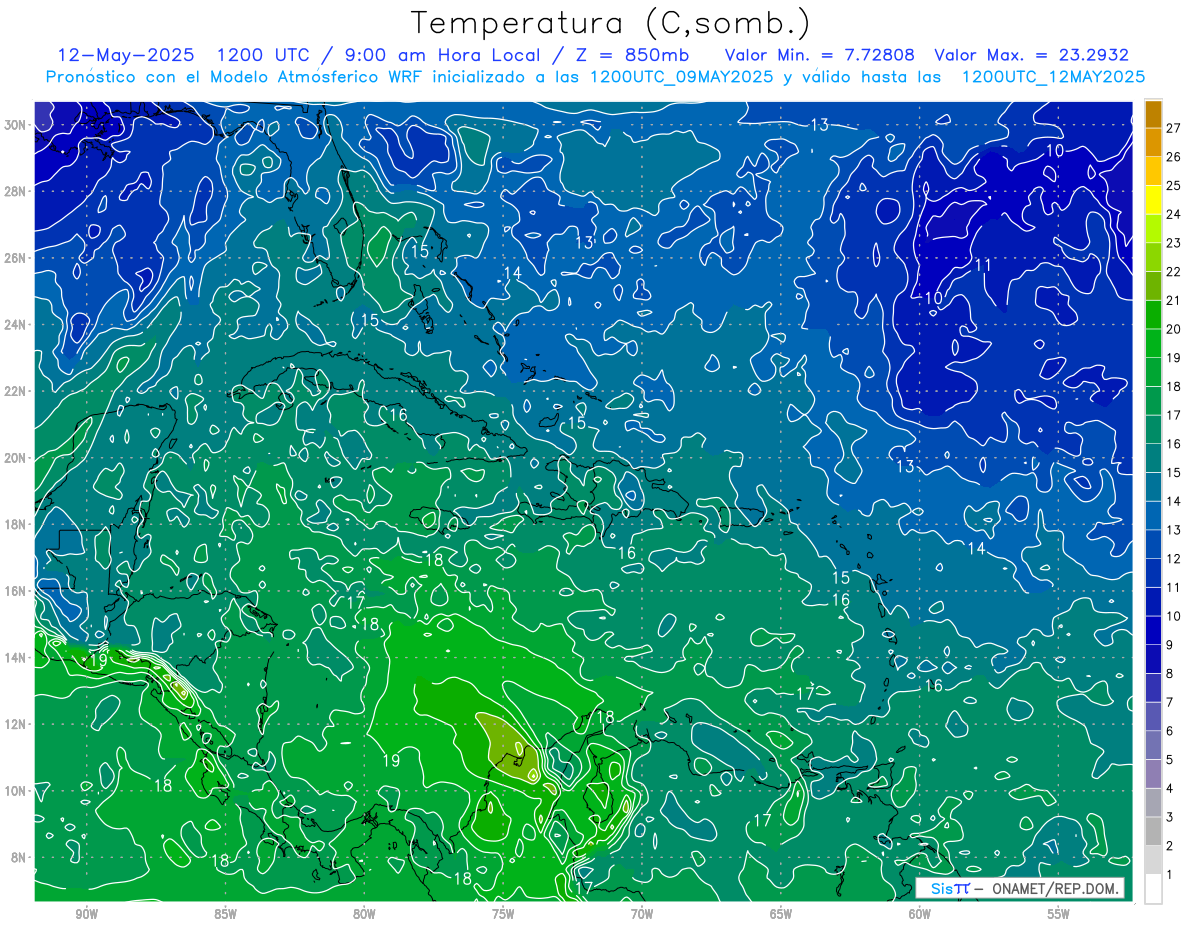
Task: Select "Valor Max. = 23.2932" text
Action: point(1031,55)
